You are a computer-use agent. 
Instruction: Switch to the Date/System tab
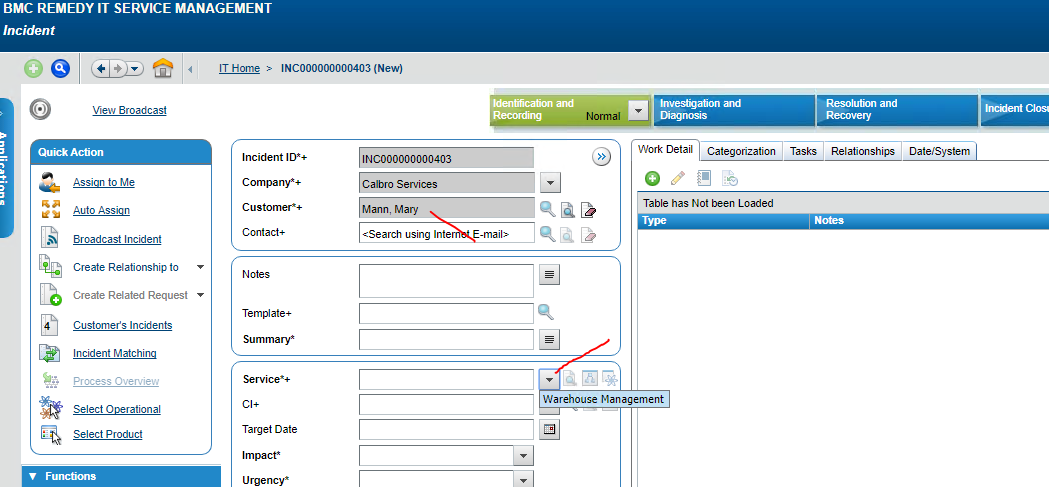pos(939,151)
